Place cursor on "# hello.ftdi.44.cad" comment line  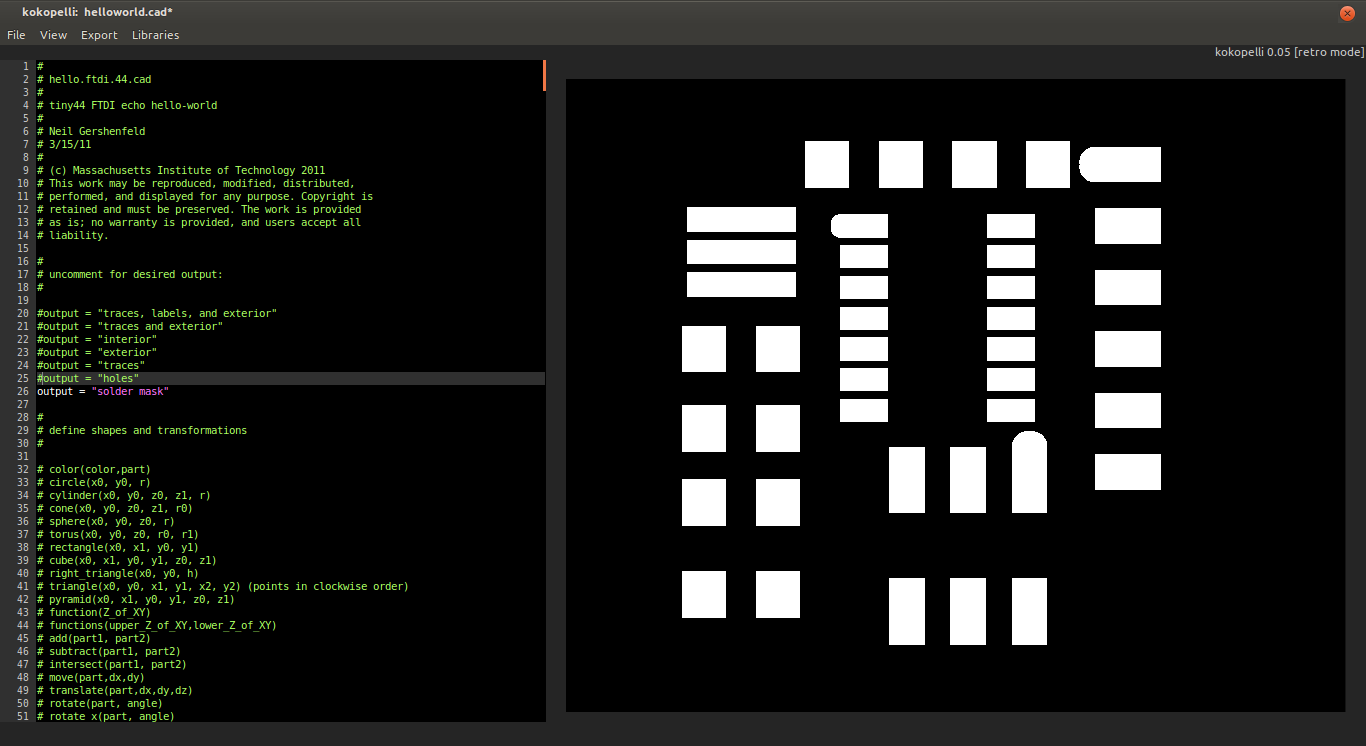[x=94, y=79]
